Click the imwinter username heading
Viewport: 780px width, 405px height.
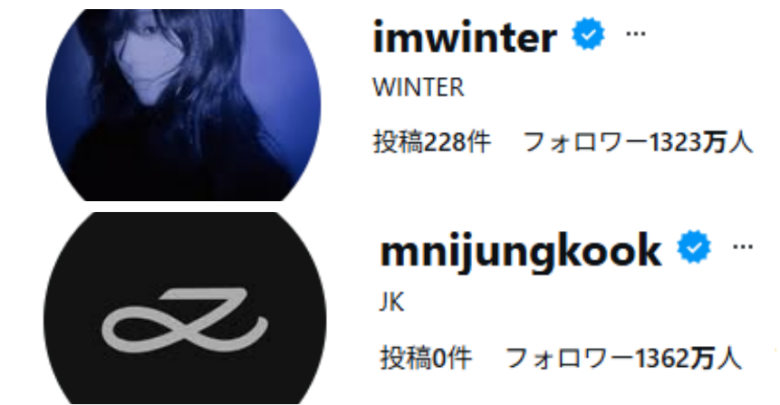[x=465, y=37]
